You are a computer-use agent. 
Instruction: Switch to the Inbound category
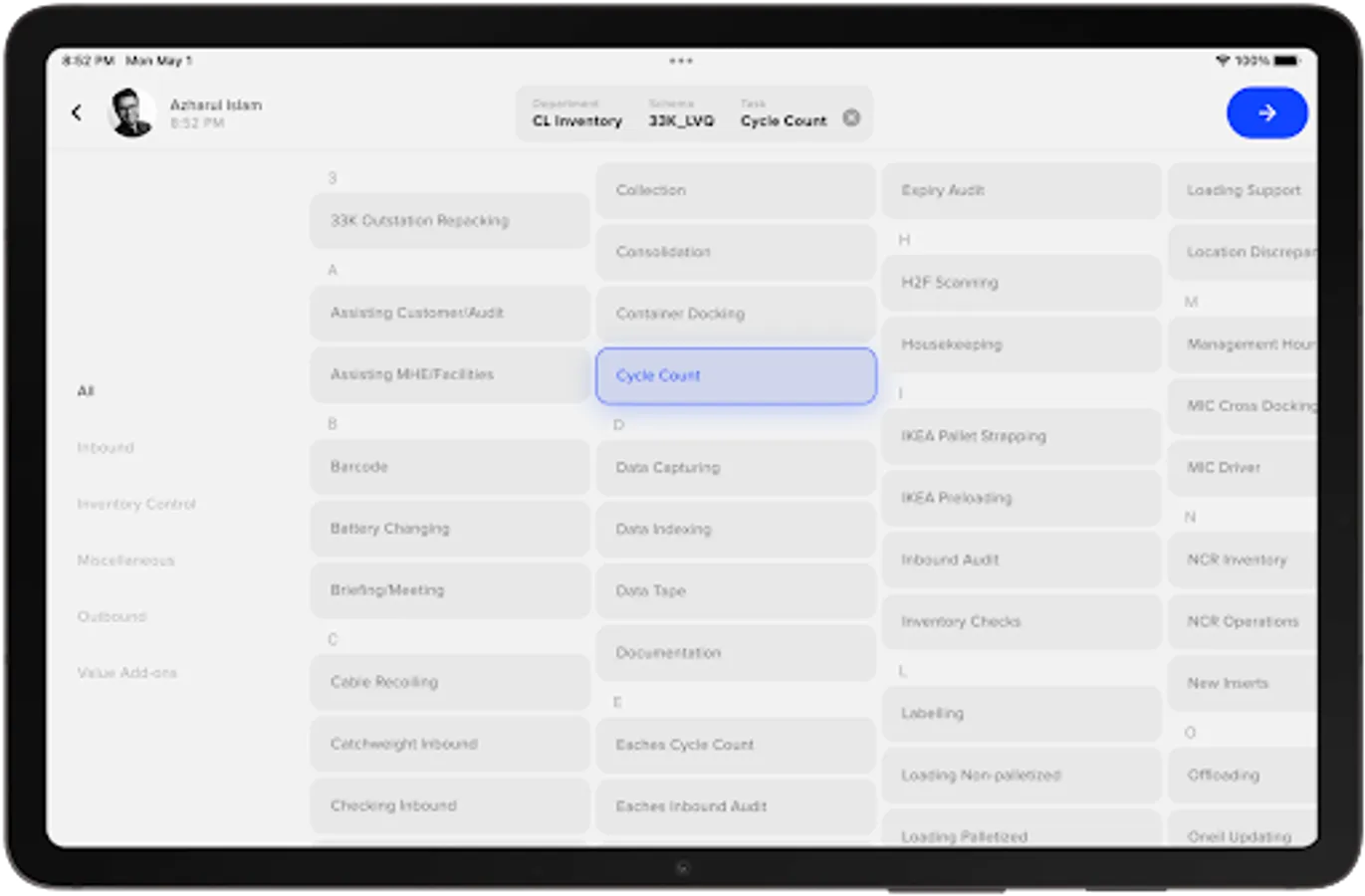(x=106, y=448)
